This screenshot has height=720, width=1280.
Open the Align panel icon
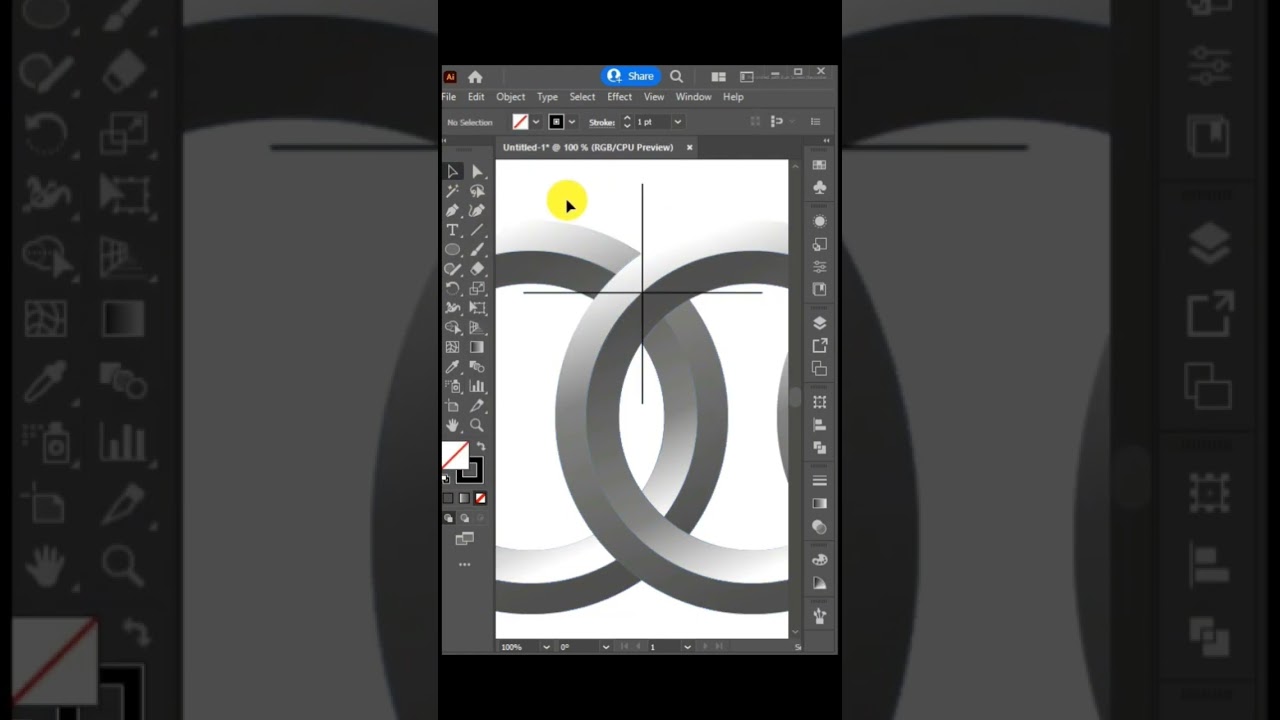pyautogui.click(x=820, y=425)
